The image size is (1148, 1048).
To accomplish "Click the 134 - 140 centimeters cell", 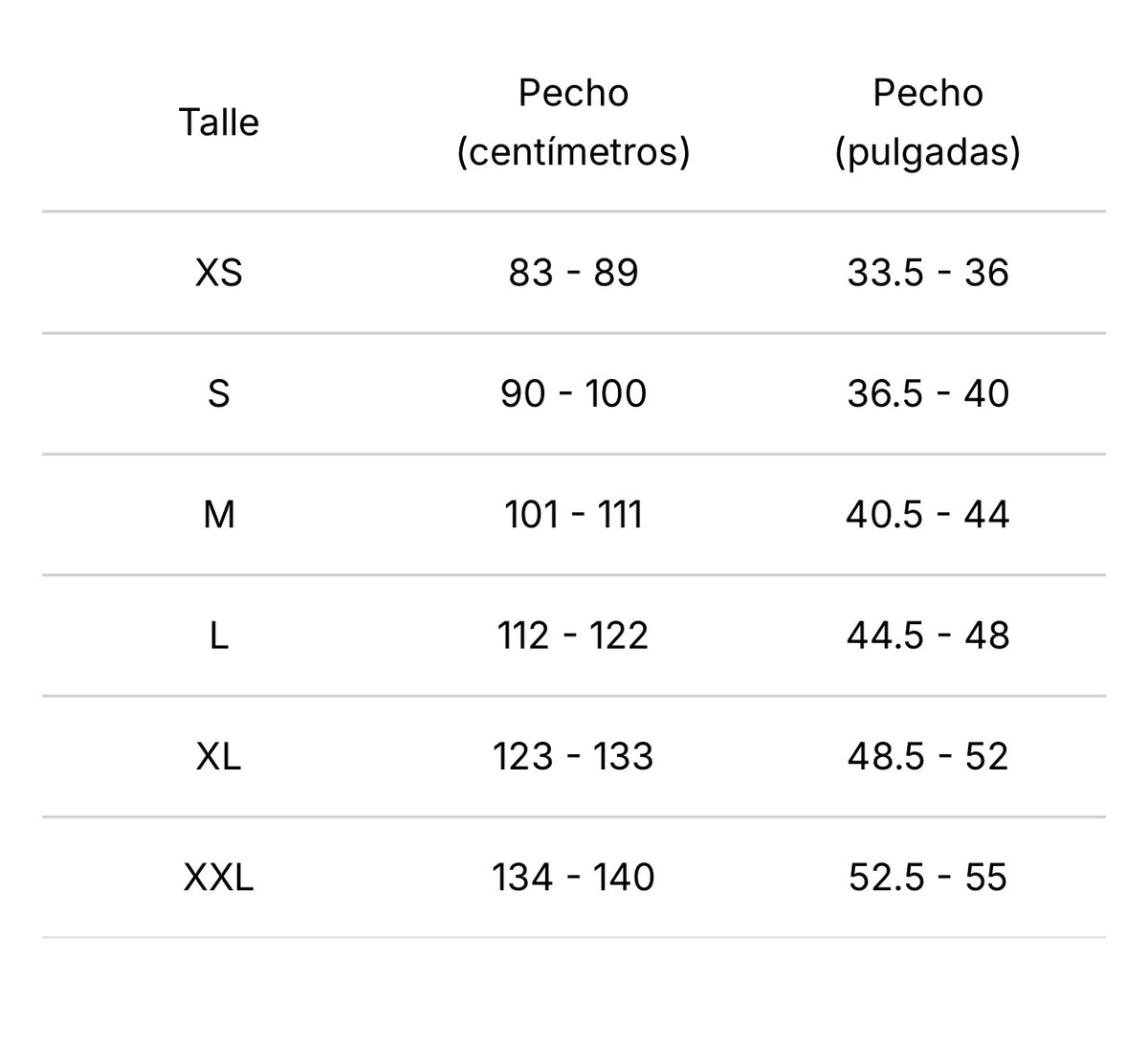I will coord(573,877).
